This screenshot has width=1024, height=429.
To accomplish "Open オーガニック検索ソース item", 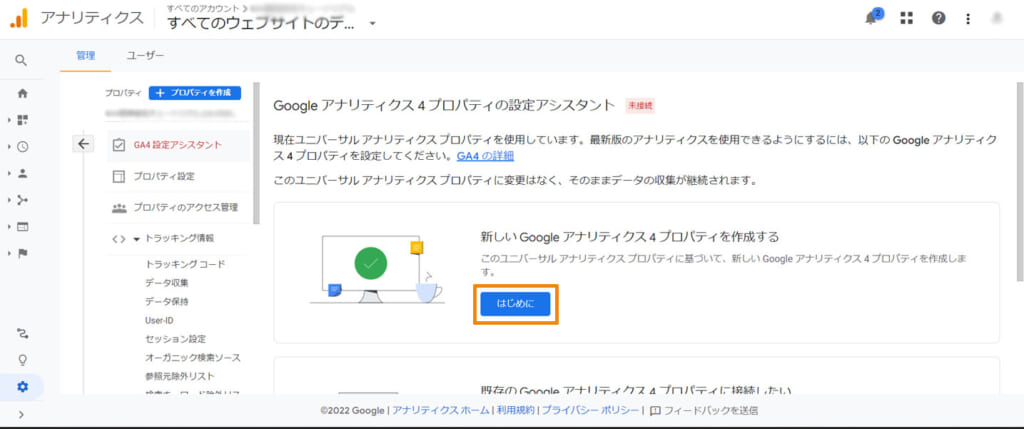I will pyautogui.click(x=193, y=358).
